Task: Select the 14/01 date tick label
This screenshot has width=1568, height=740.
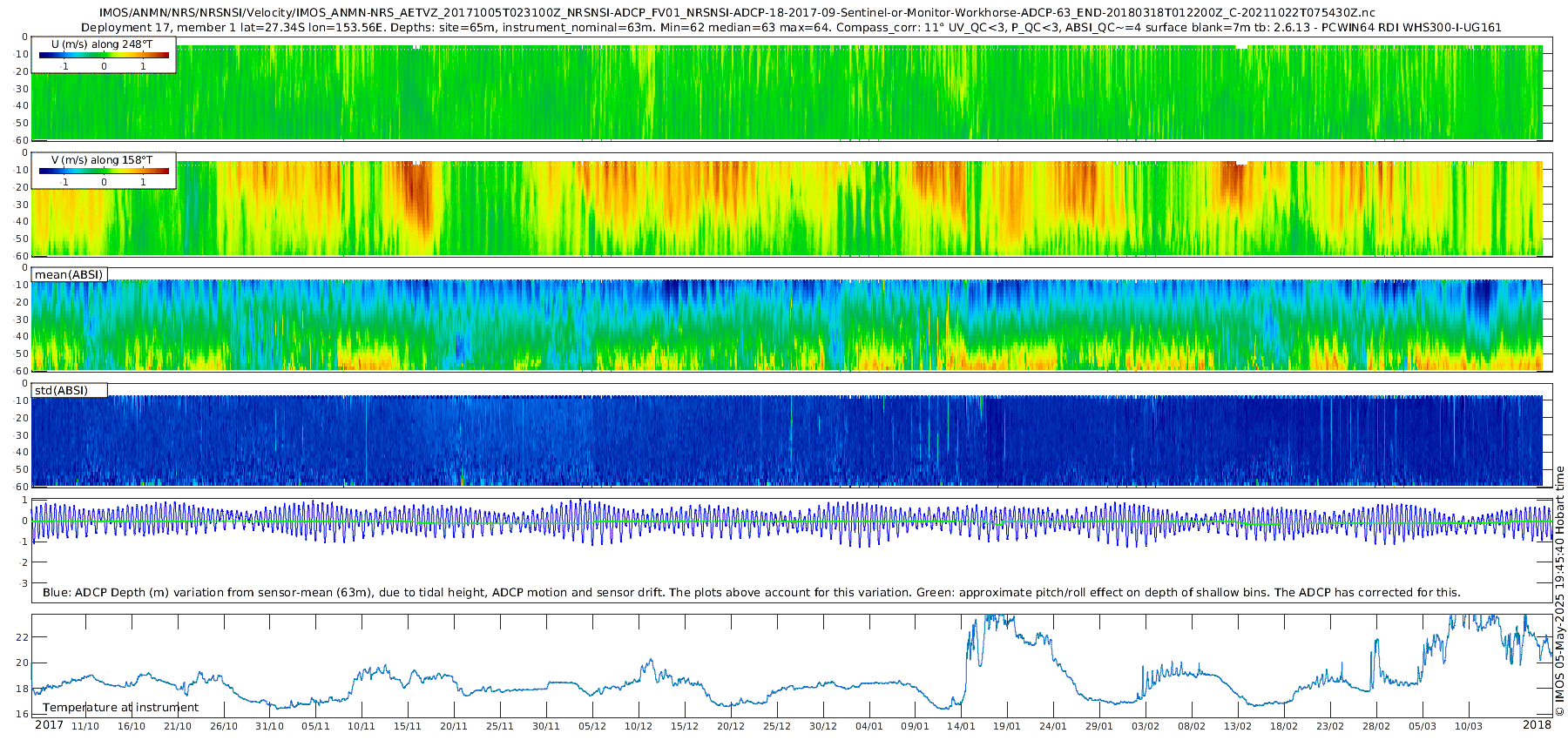Action: [961, 726]
